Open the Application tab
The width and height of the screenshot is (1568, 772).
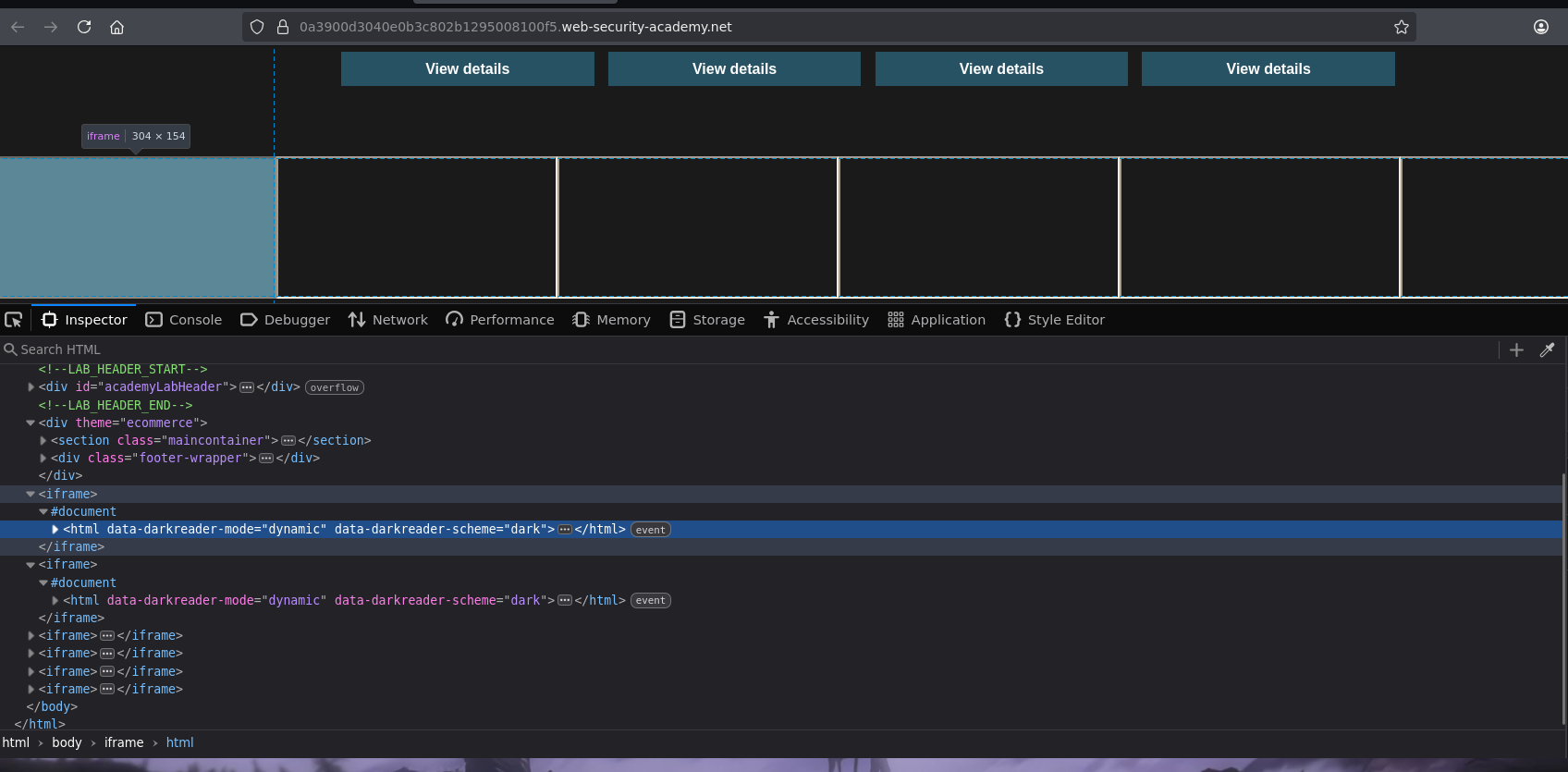(x=937, y=320)
